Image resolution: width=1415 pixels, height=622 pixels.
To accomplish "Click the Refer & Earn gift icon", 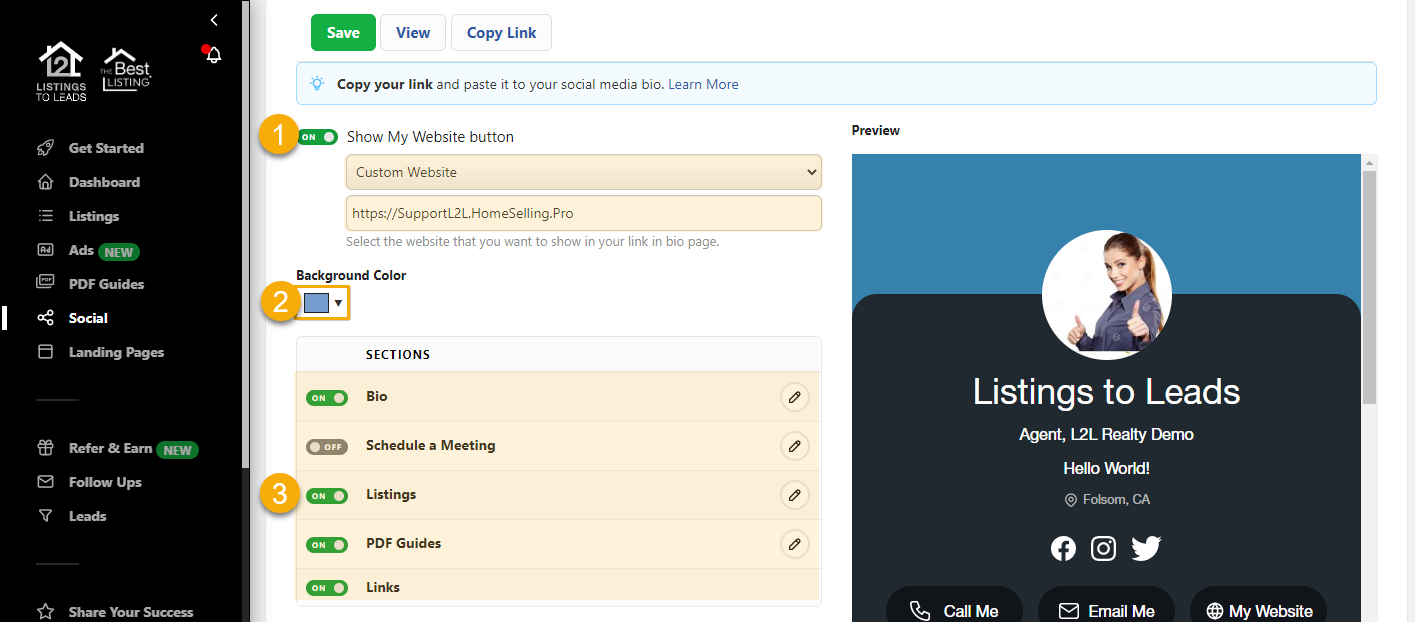I will point(45,448).
